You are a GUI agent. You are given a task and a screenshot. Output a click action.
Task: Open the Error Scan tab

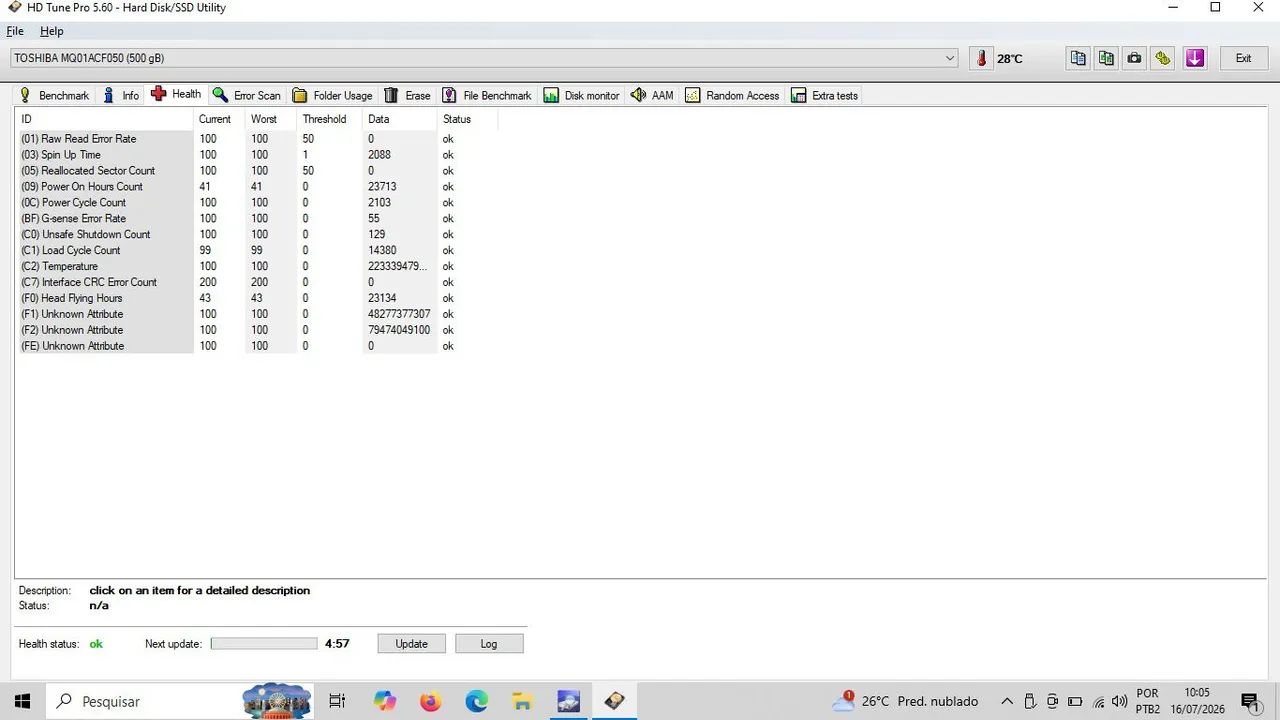[247, 96]
